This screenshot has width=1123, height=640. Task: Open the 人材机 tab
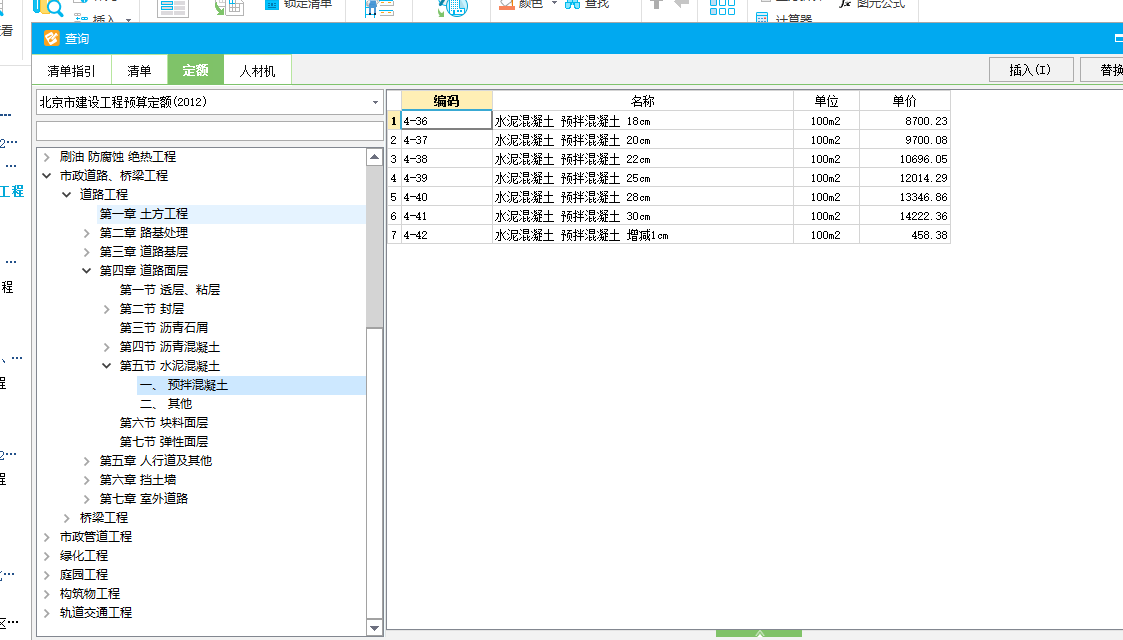click(x=257, y=70)
